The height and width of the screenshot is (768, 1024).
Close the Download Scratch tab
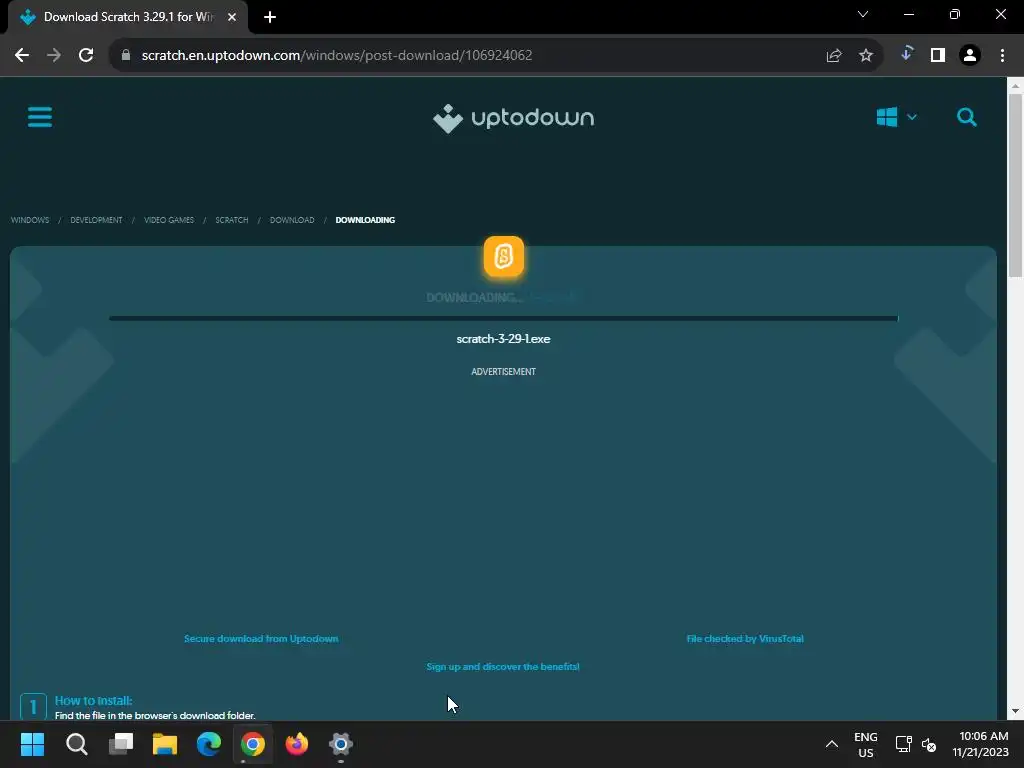click(x=232, y=17)
